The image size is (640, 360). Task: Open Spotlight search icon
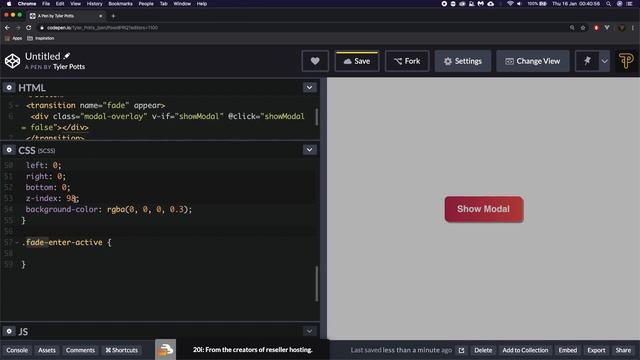pos(608,4)
